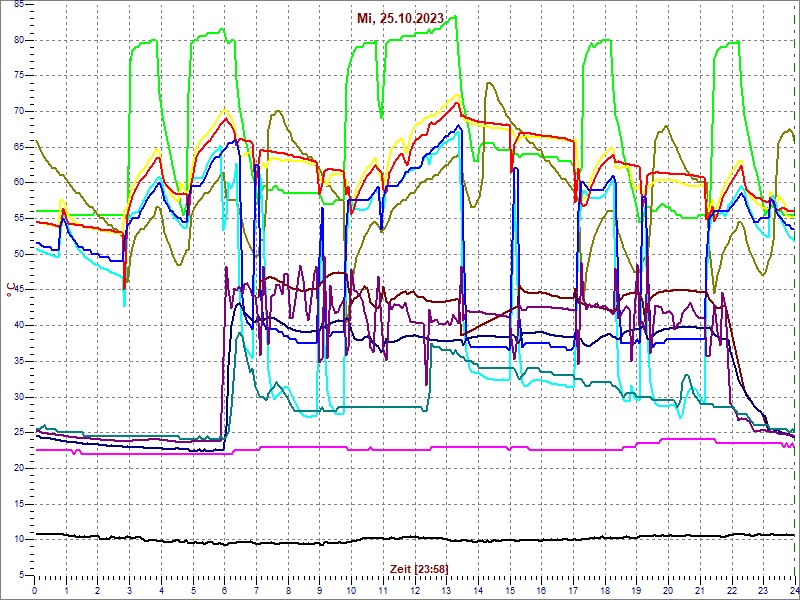Click hour 8 on the time axis

[x=288, y=589]
